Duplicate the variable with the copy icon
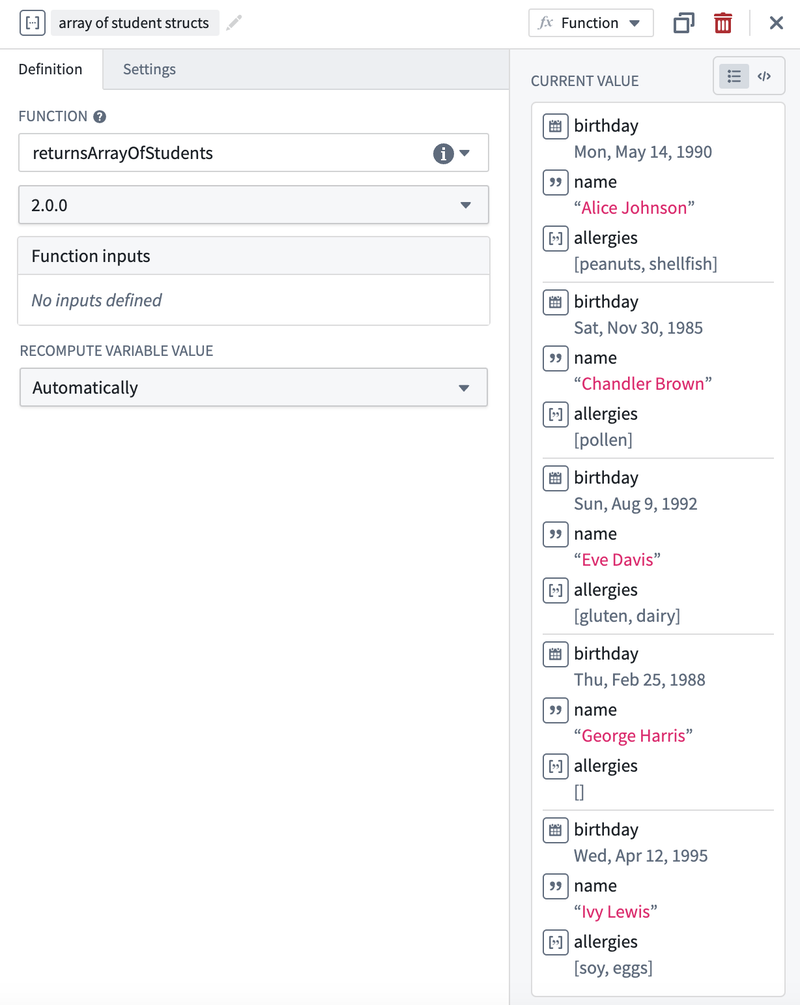Viewport: 800px width, 1005px height. [684, 23]
